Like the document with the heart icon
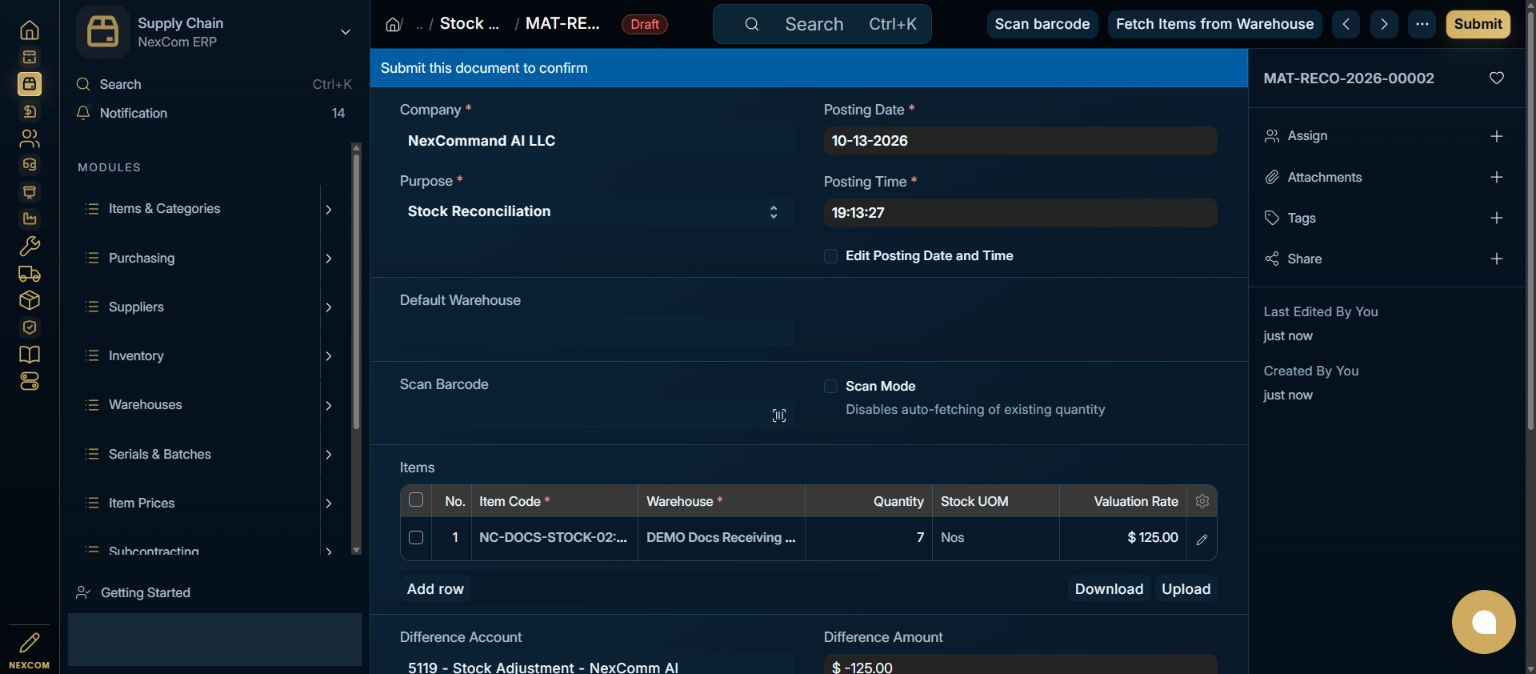This screenshot has height=674, width=1536. tap(1496, 78)
